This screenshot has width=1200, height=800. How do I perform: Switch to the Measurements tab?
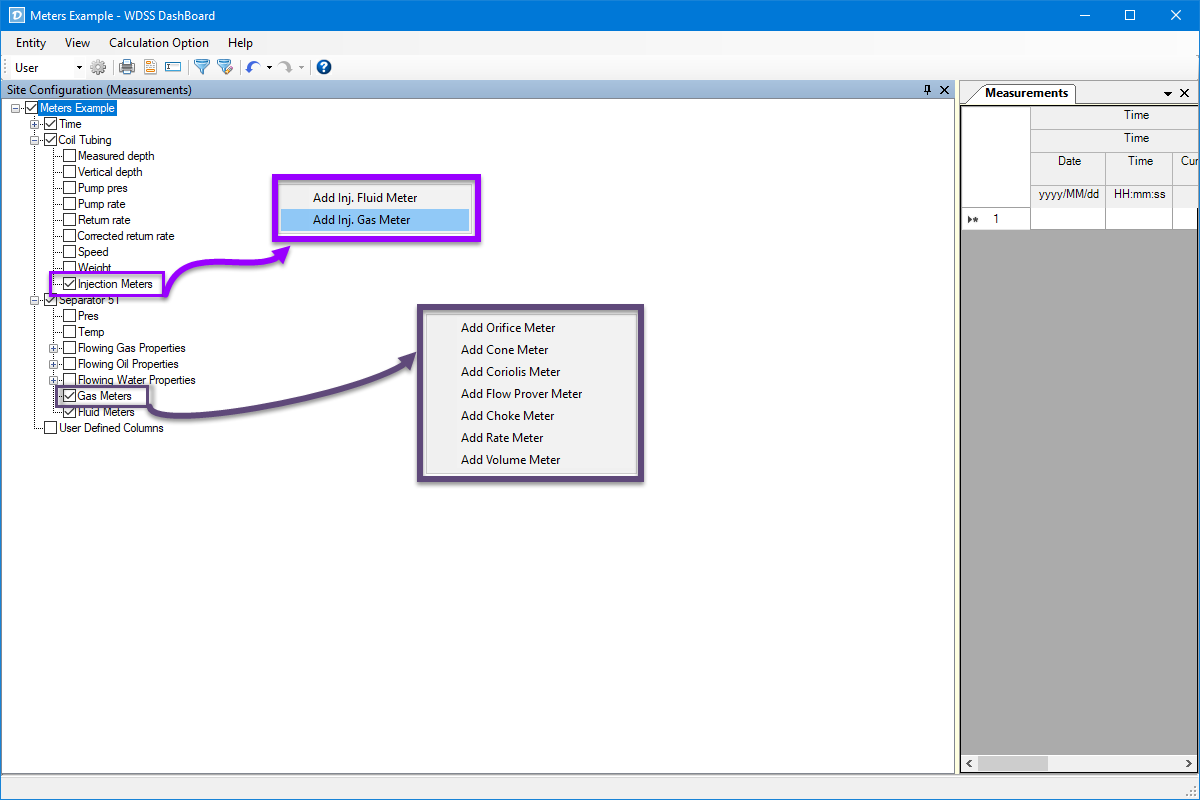pyautogui.click(x=1026, y=93)
